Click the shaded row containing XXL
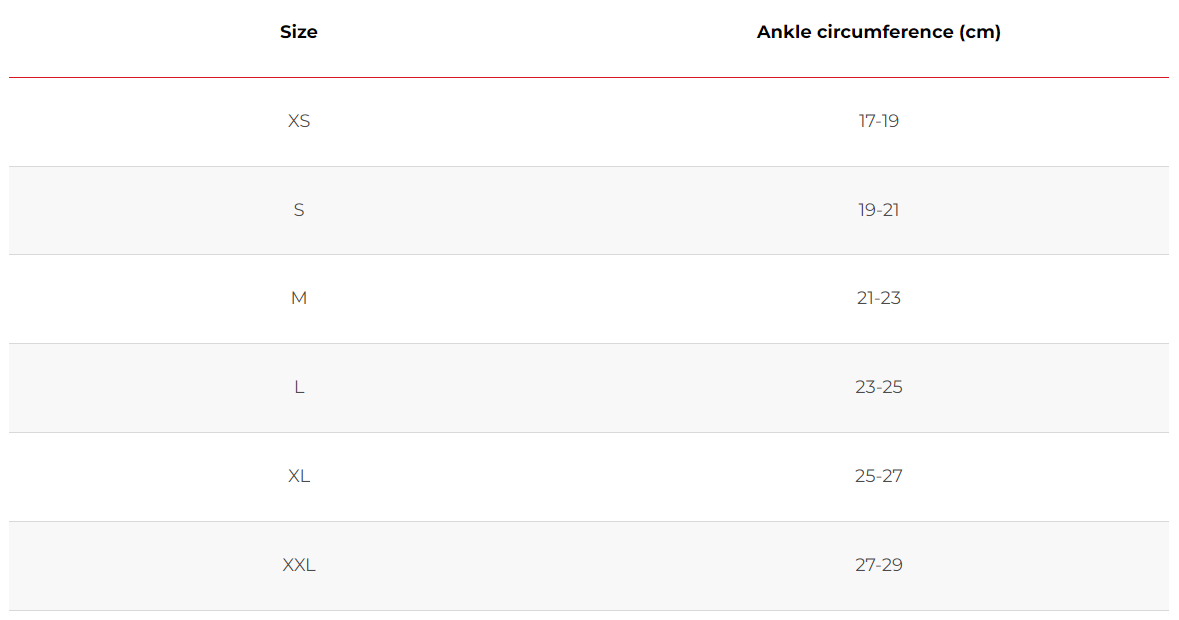This screenshot has width=1179, height=620. [x=589, y=566]
